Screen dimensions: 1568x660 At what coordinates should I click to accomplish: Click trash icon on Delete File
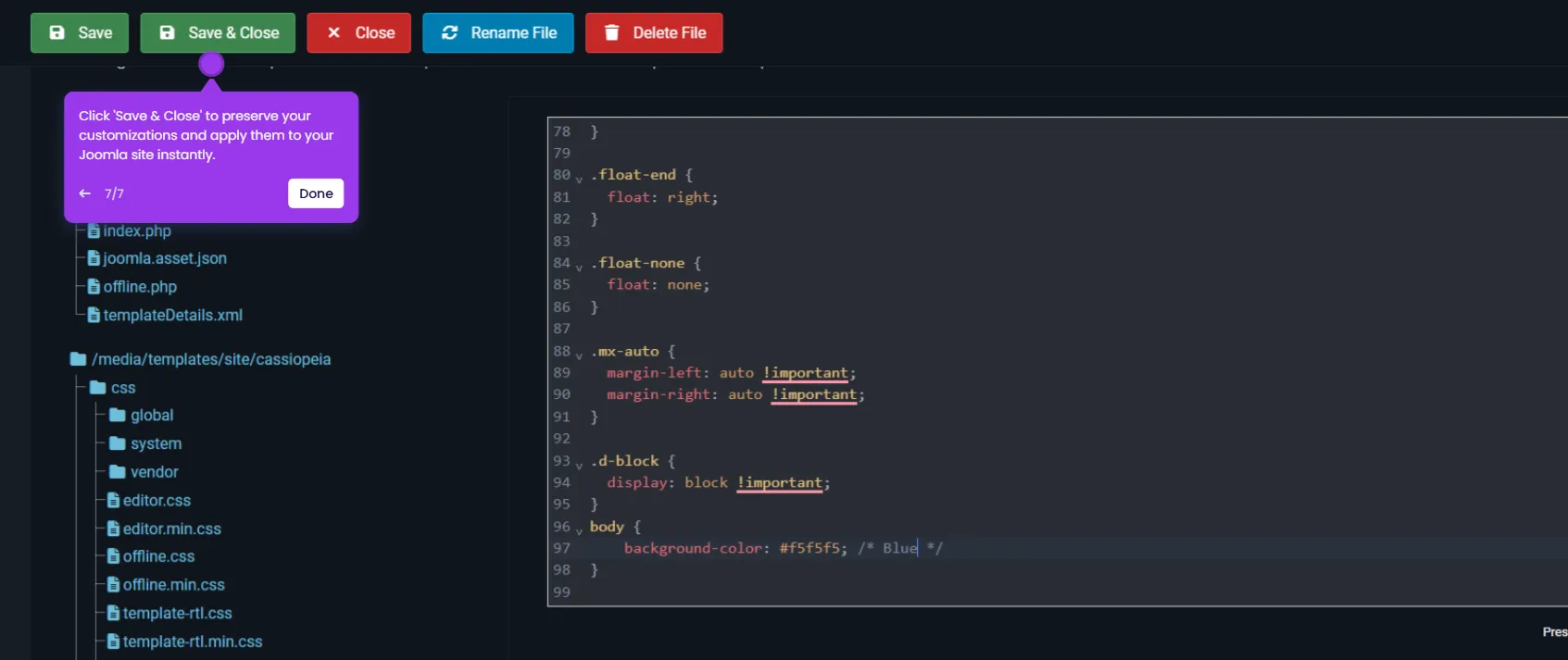[611, 32]
